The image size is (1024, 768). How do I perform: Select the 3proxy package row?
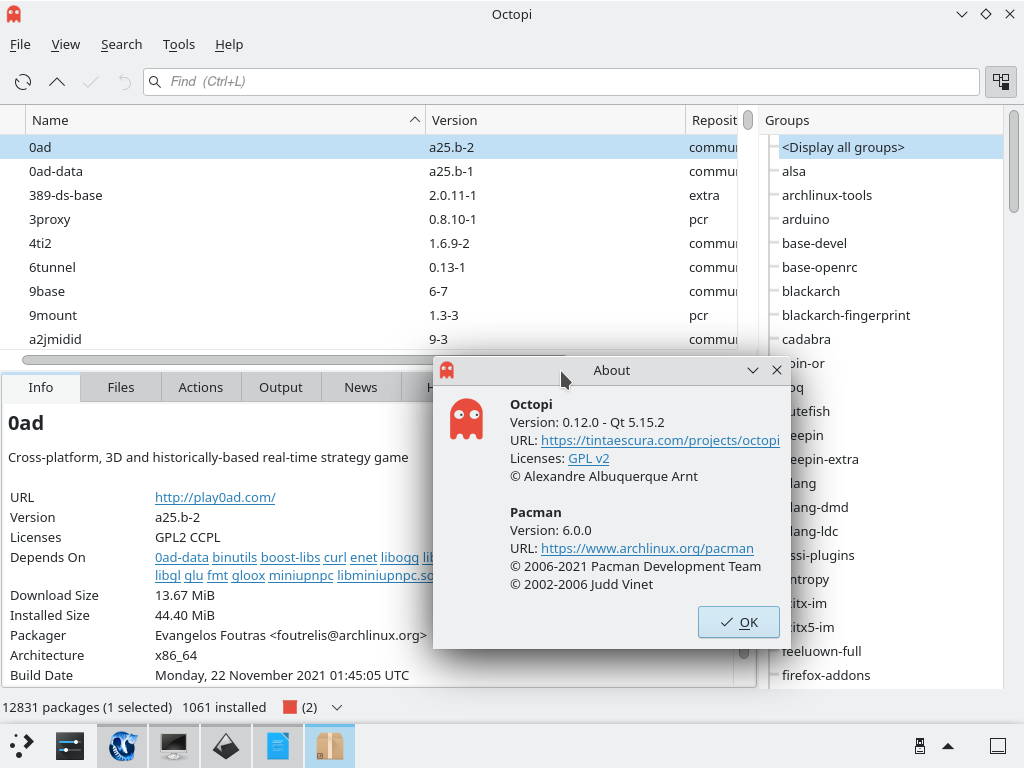368,219
